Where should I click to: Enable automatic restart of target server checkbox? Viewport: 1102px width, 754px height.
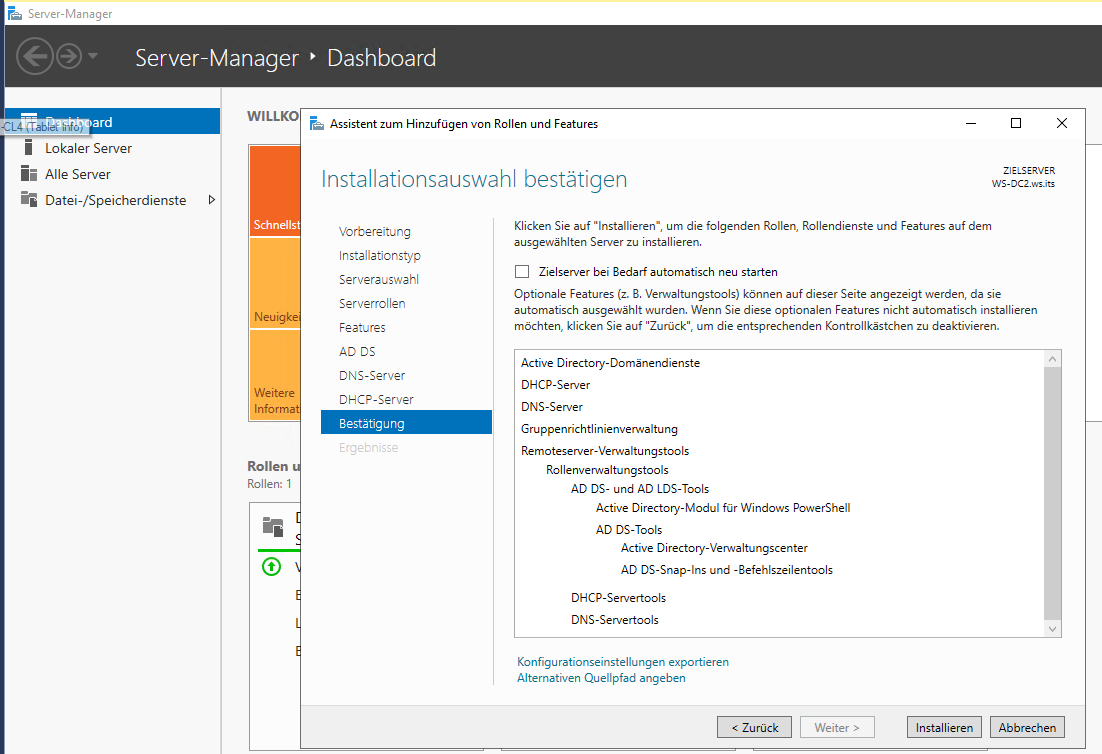(x=521, y=271)
